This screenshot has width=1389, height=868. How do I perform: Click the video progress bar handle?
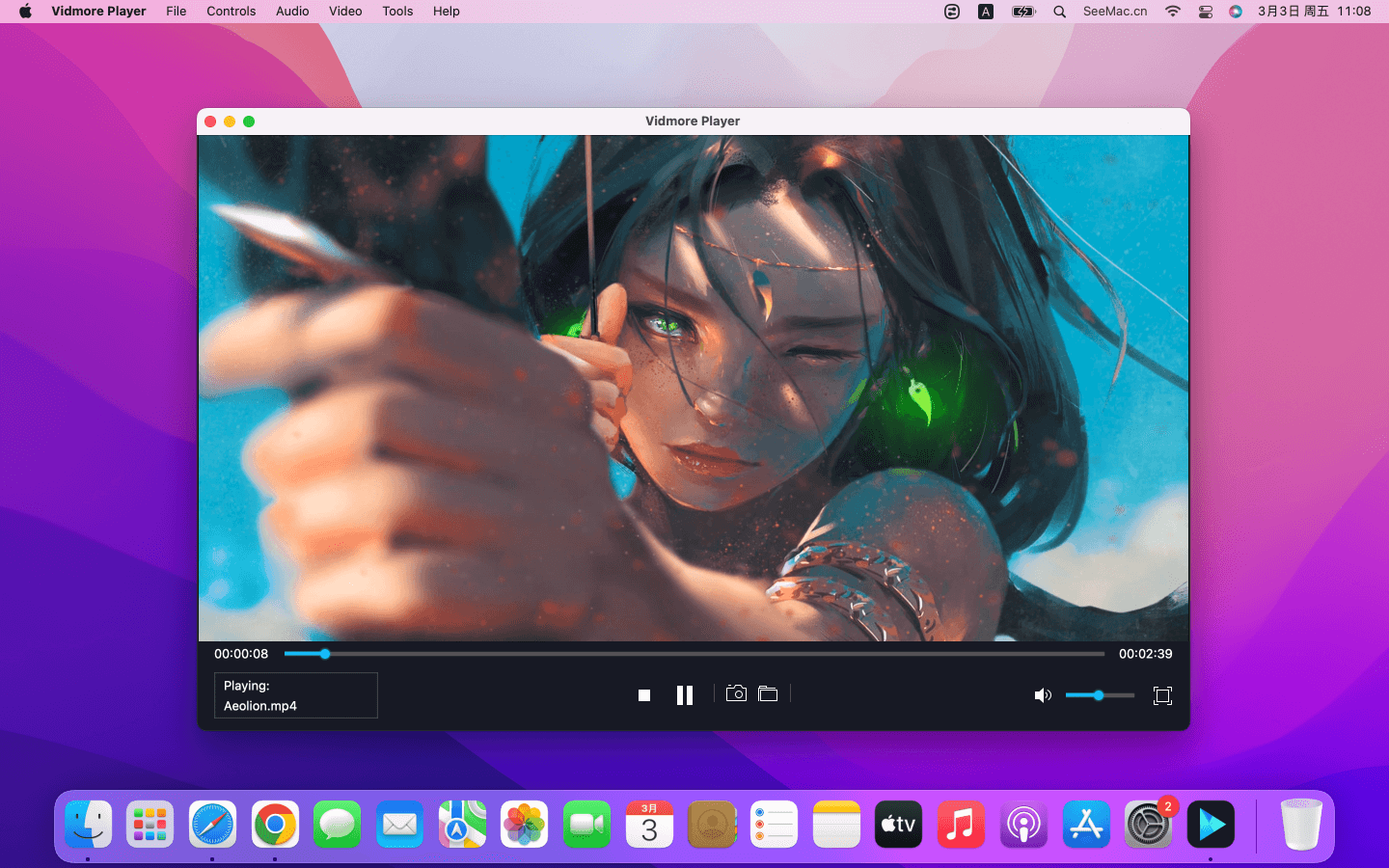pyautogui.click(x=325, y=654)
